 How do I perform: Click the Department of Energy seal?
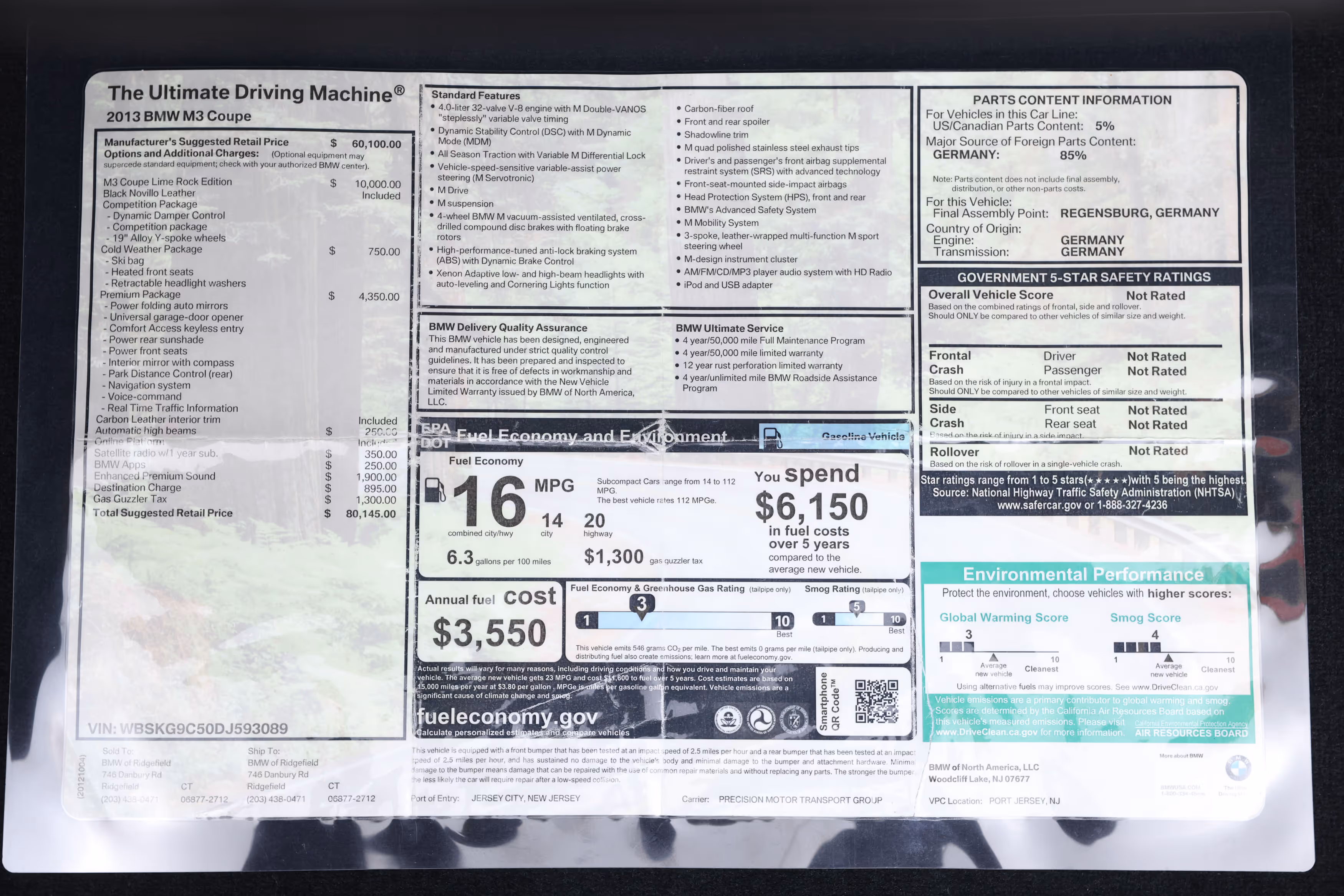[794, 719]
